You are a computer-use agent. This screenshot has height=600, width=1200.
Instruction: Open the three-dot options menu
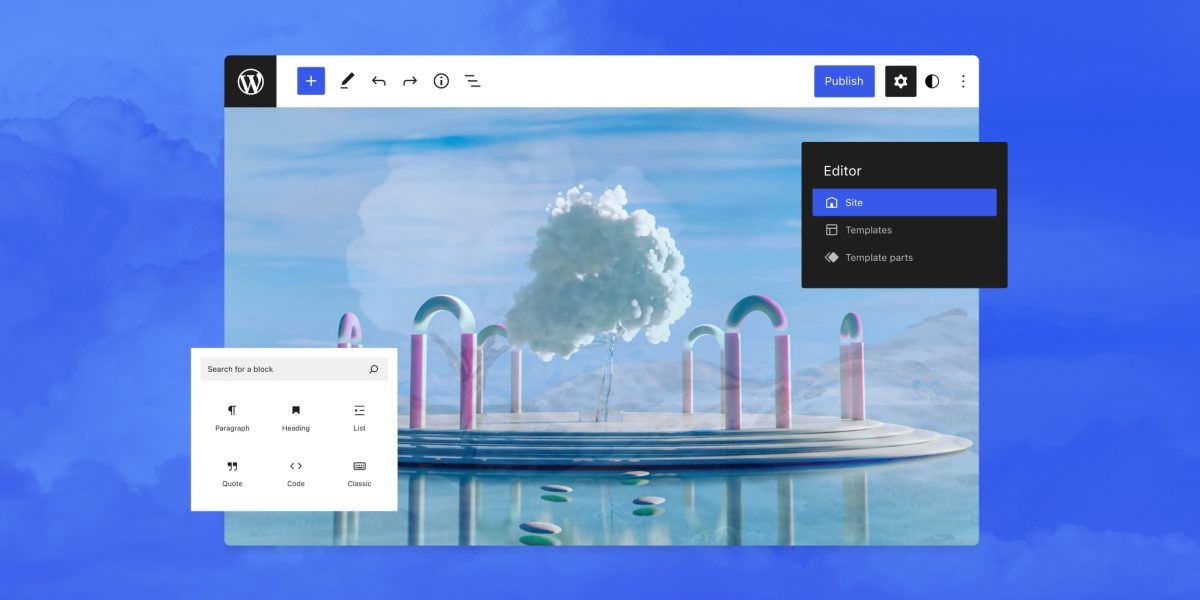point(963,81)
